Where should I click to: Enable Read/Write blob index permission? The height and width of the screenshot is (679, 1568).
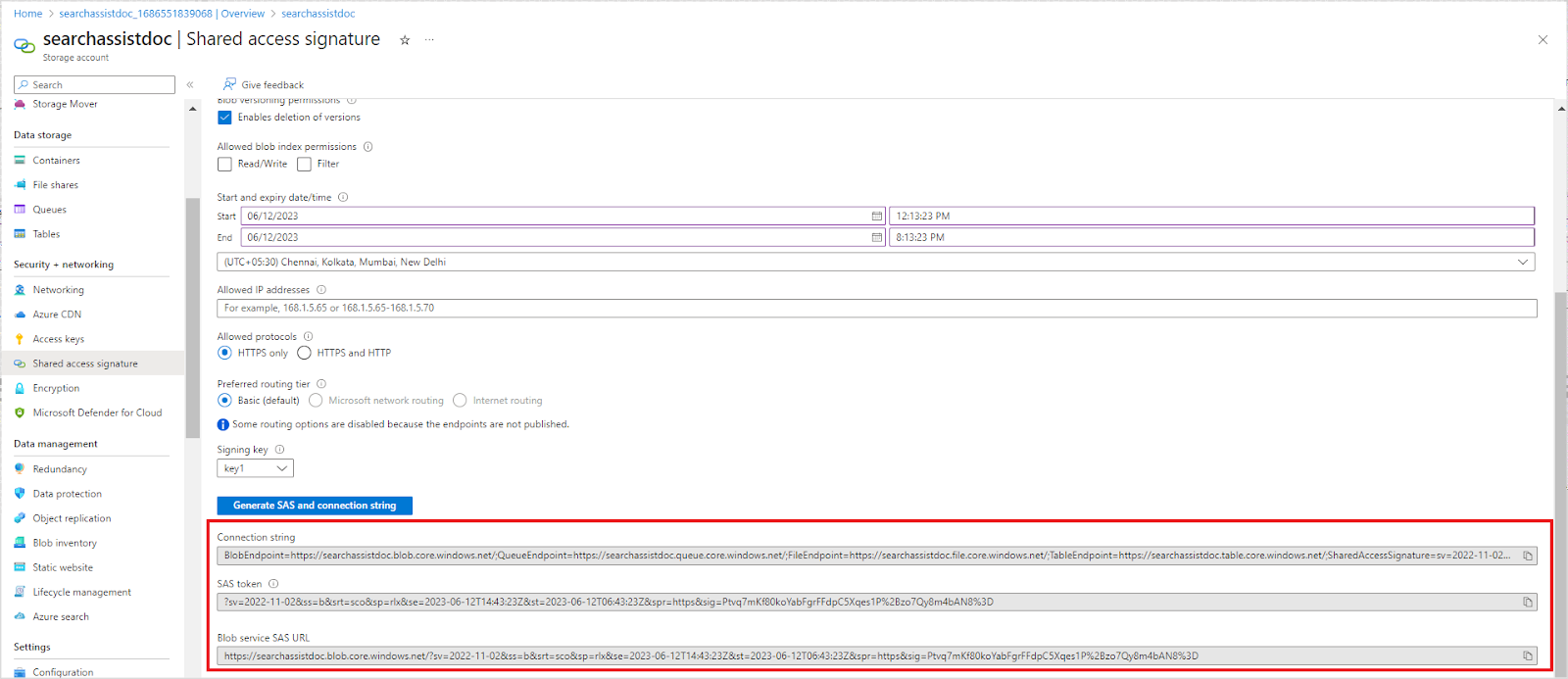(224, 165)
